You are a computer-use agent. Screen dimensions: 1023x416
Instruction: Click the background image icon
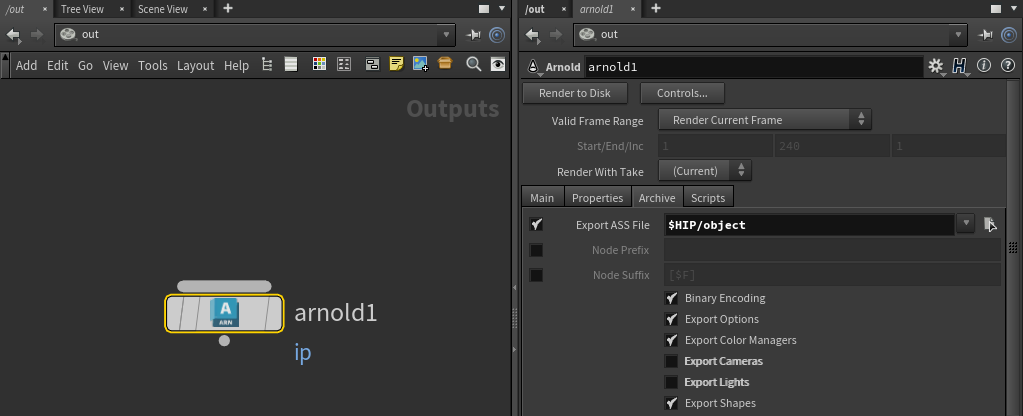point(421,64)
